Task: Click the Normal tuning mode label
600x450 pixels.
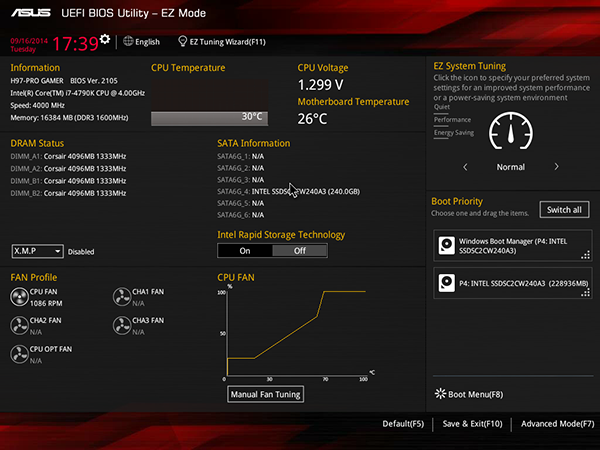Action: pos(511,167)
